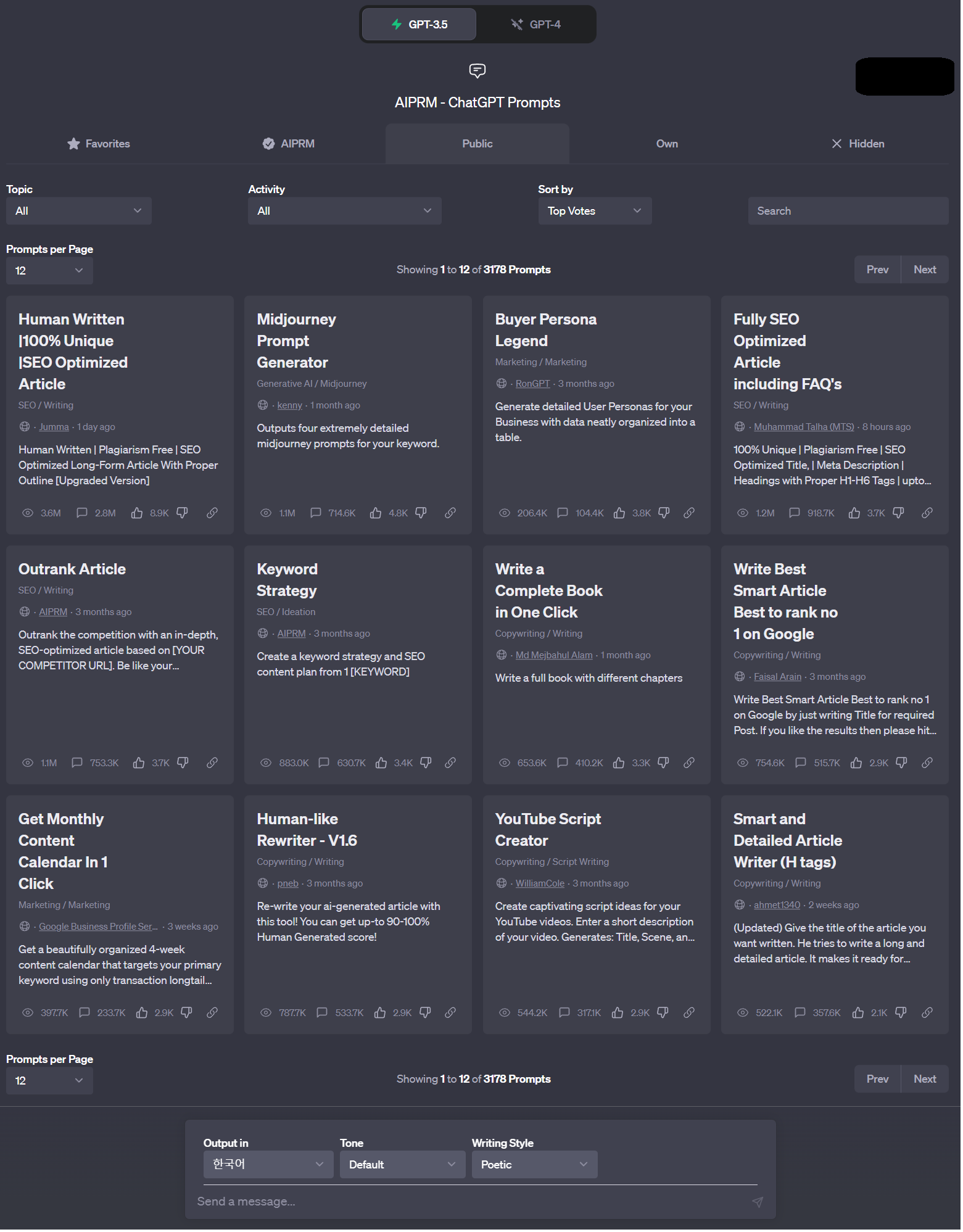Screen dimensions: 963x1232
Task: Upvote Fully SEO Optimized Article prompt
Action: [854, 514]
